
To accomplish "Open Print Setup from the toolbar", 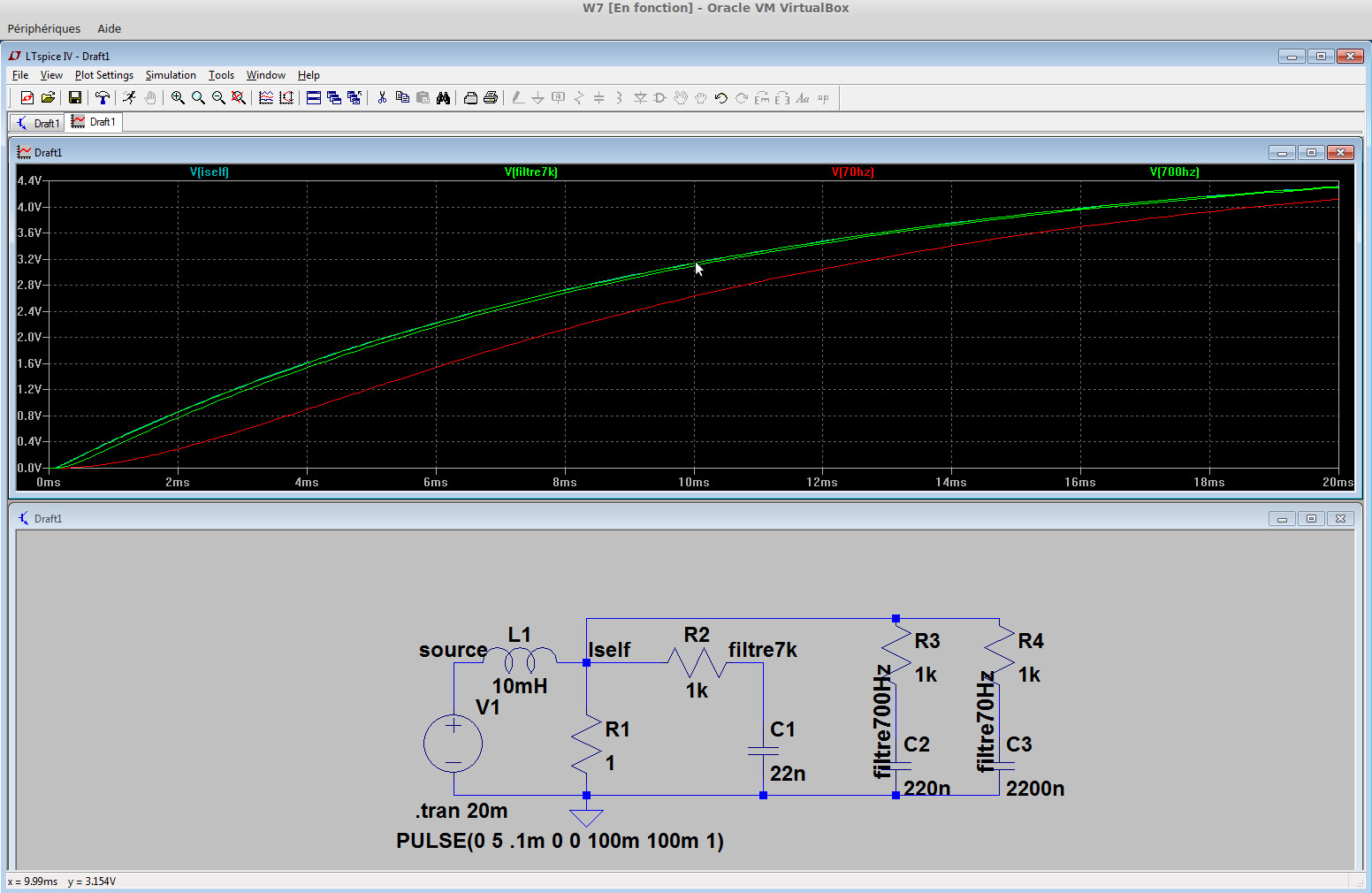I will coord(470,98).
